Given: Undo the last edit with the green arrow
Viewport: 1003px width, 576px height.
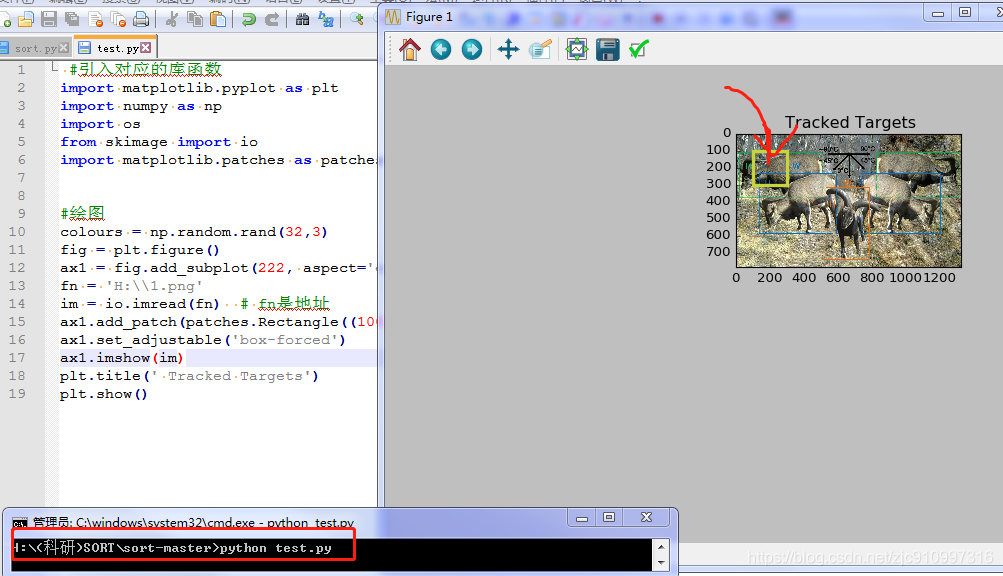Looking at the screenshot, I should [248, 18].
